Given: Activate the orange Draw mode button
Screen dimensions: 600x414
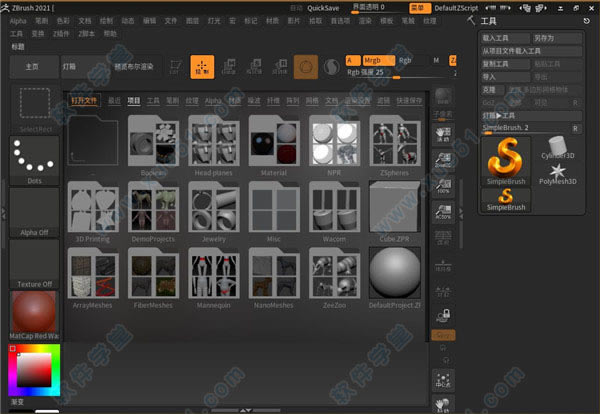Looking at the screenshot, I should [202, 67].
